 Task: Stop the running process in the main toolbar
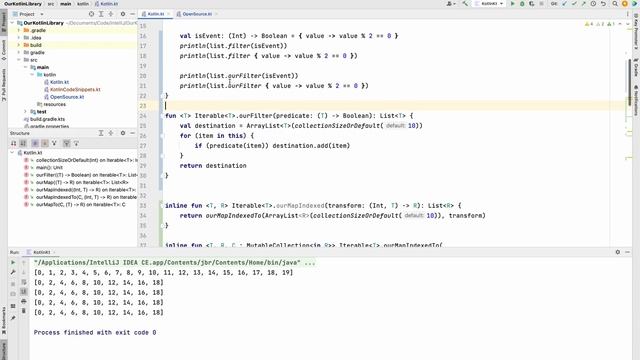pyautogui.click(x=541, y=4)
